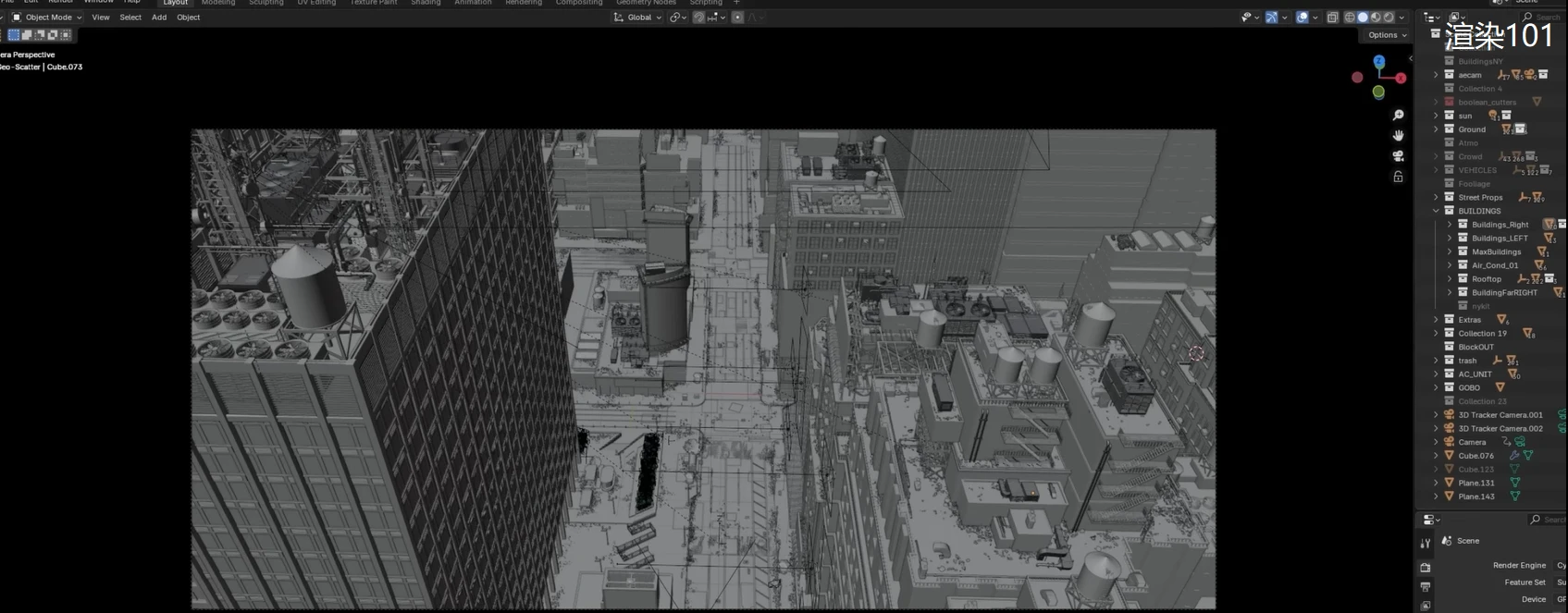
Task: Open the Object Mode dropdown
Action: (x=46, y=17)
